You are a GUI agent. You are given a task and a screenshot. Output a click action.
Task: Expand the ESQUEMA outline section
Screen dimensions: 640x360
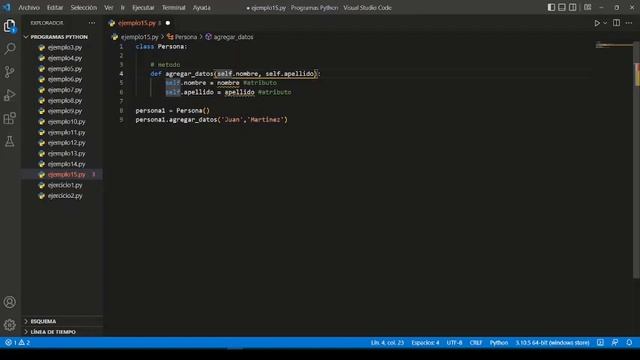click(43, 321)
